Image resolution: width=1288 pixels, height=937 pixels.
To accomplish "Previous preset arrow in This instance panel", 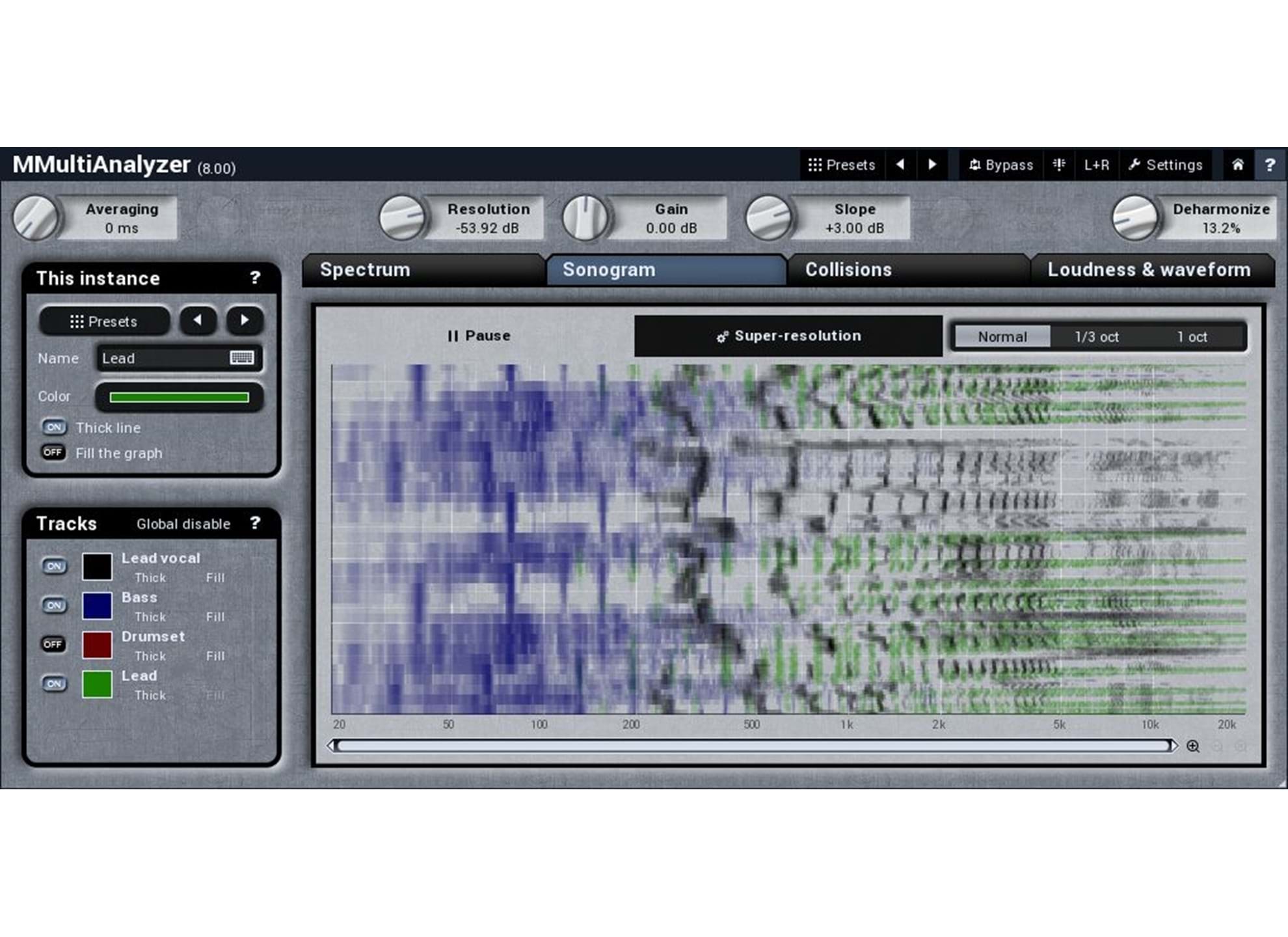I will [198, 320].
